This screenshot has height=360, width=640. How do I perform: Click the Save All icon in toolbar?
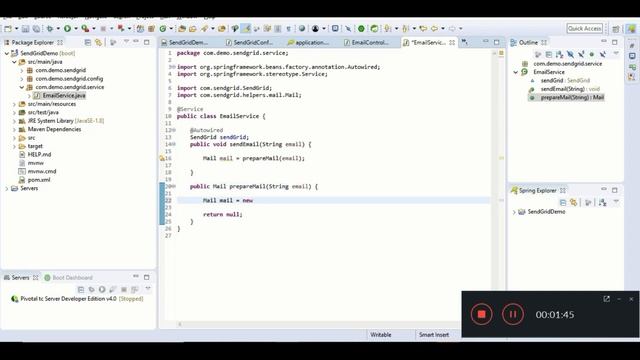(x=36, y=29)
